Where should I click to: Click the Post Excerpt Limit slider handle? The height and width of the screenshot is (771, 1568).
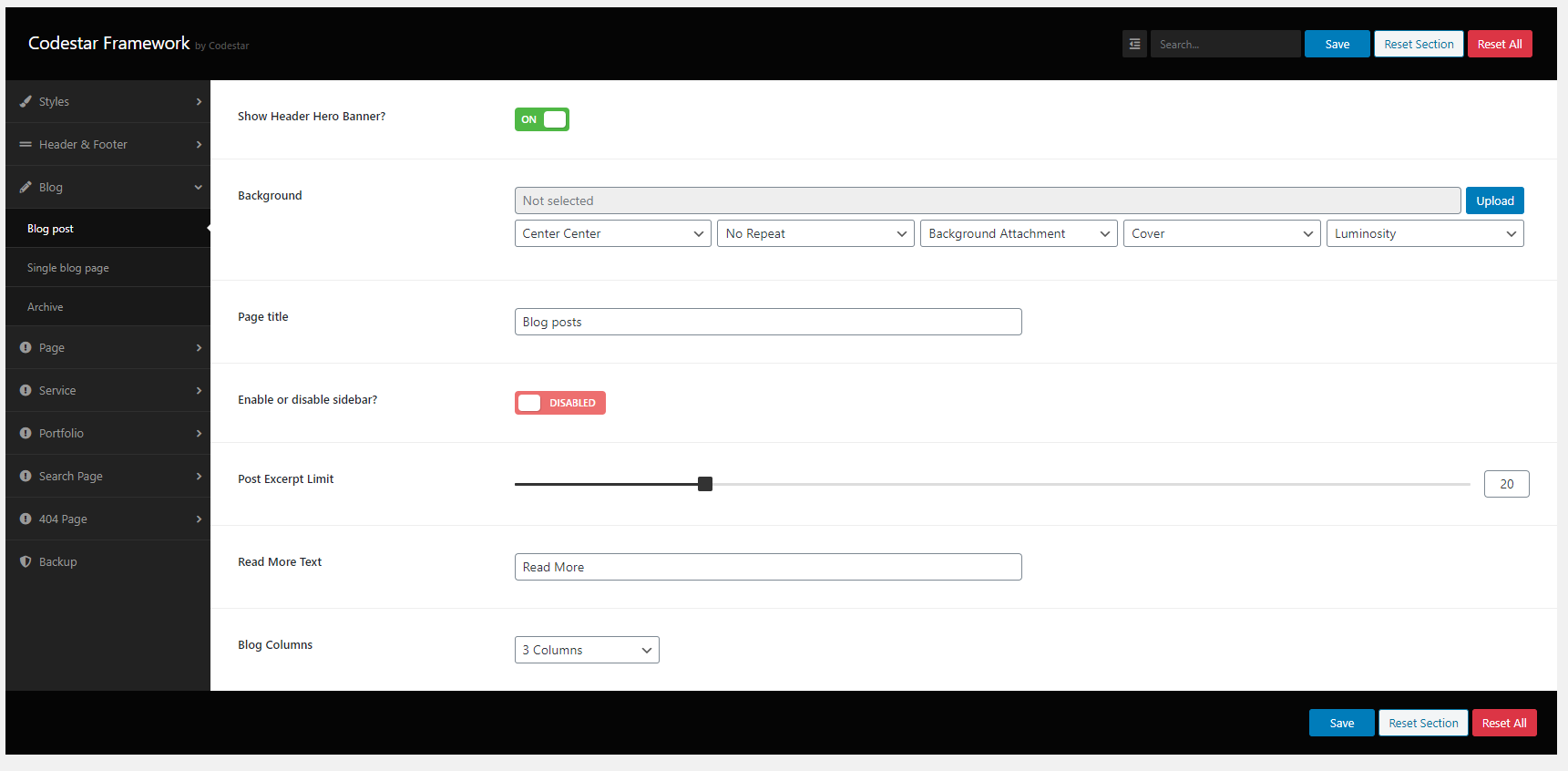705,484
